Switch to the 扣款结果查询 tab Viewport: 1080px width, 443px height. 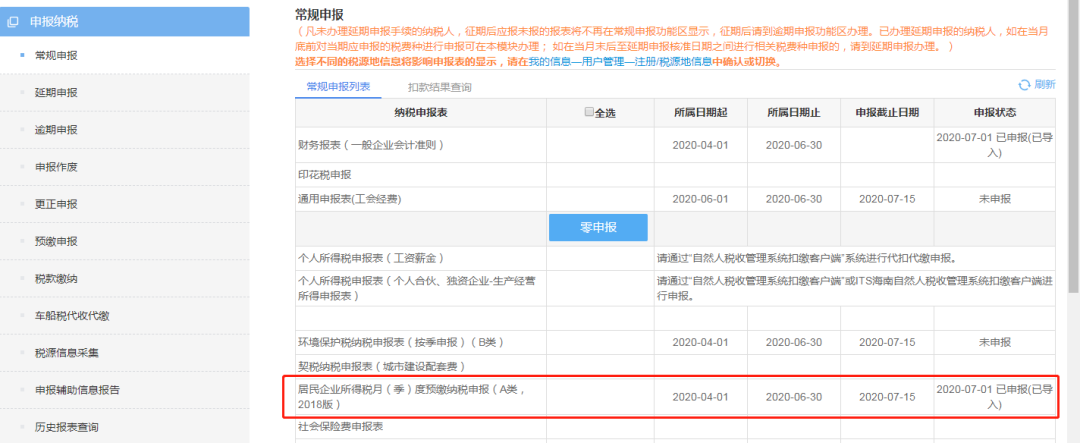point(439,87)
